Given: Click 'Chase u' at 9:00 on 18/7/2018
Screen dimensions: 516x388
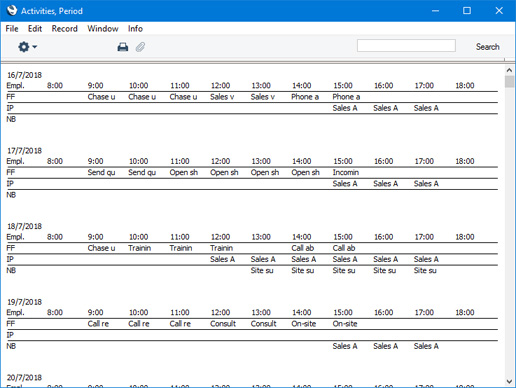Looking at the screenshot, I should (x=101, y=248).
